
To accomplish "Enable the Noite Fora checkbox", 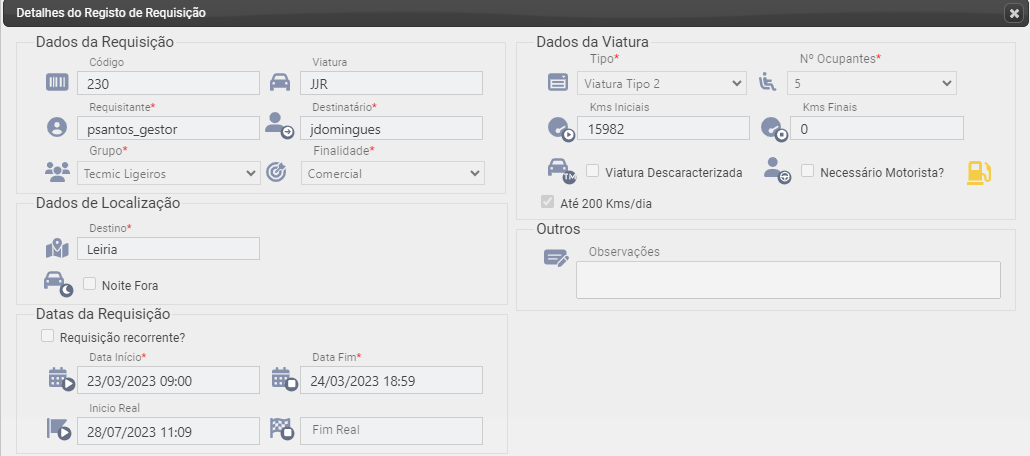I will pyautogui.click(x=89, y=284).
